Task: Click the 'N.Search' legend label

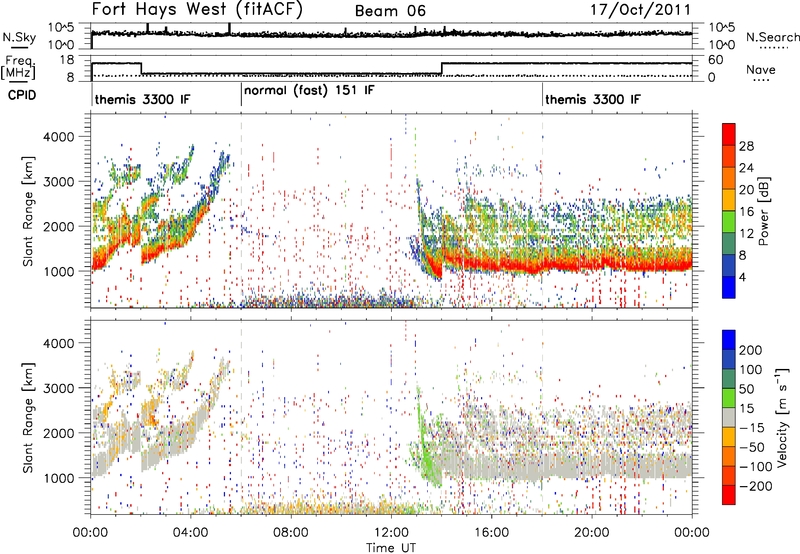Action: click(772, 37)
